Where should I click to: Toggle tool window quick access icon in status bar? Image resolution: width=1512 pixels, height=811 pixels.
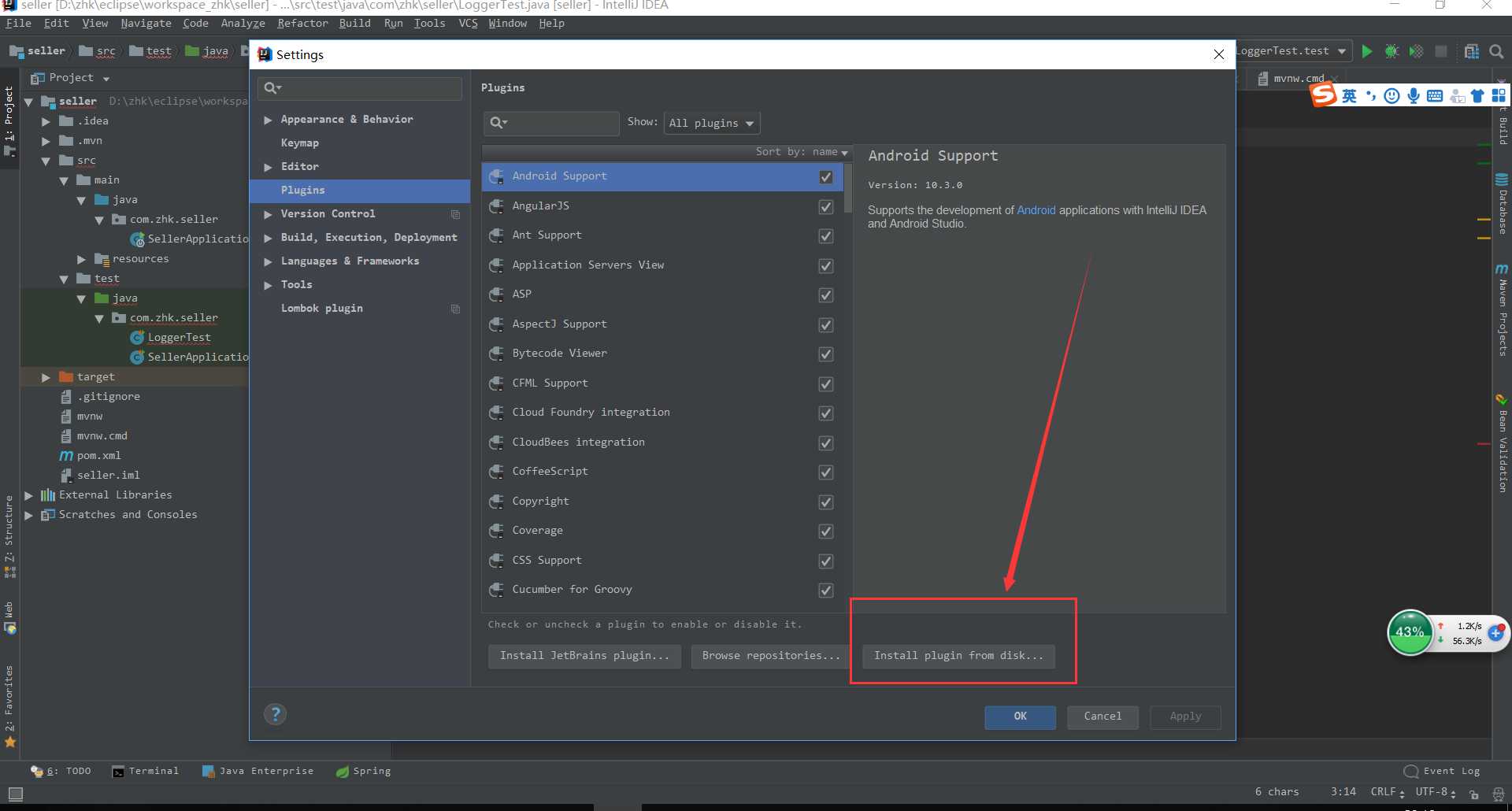tap(15, 794)
